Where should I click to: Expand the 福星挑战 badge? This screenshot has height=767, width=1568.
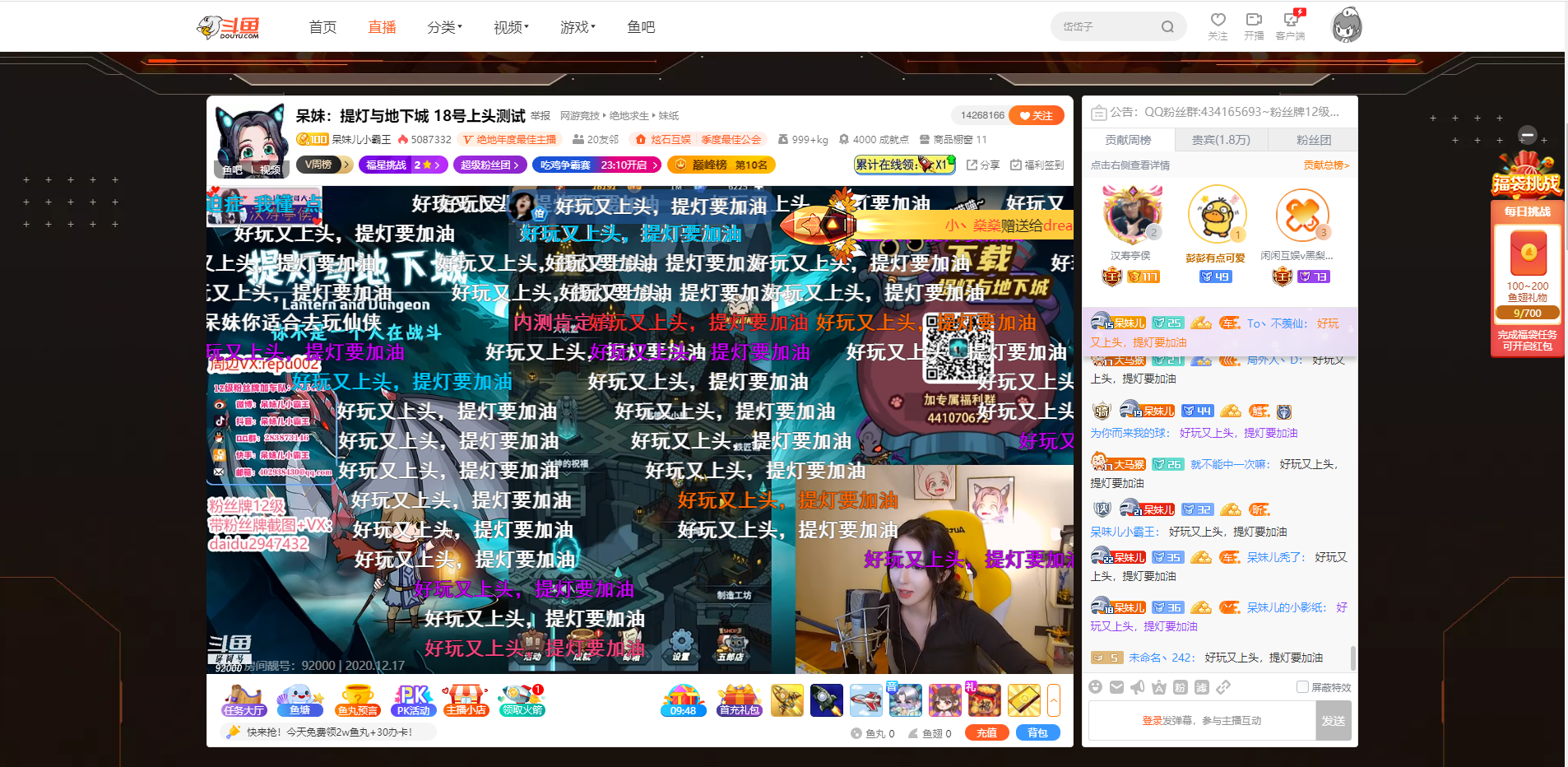click(x=403, y=165)
